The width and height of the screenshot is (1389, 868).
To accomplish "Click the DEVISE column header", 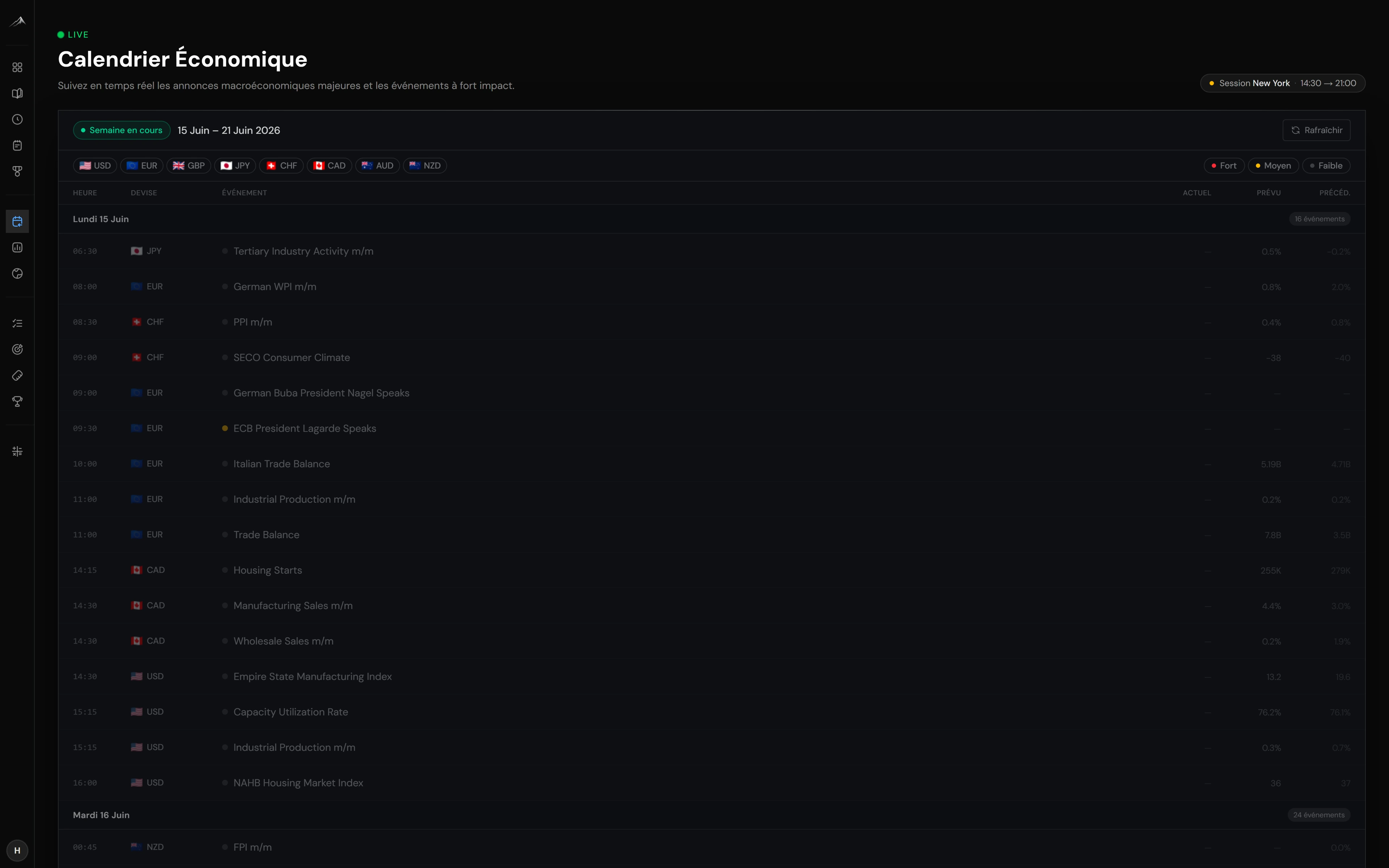I will (x=144, y=193).
